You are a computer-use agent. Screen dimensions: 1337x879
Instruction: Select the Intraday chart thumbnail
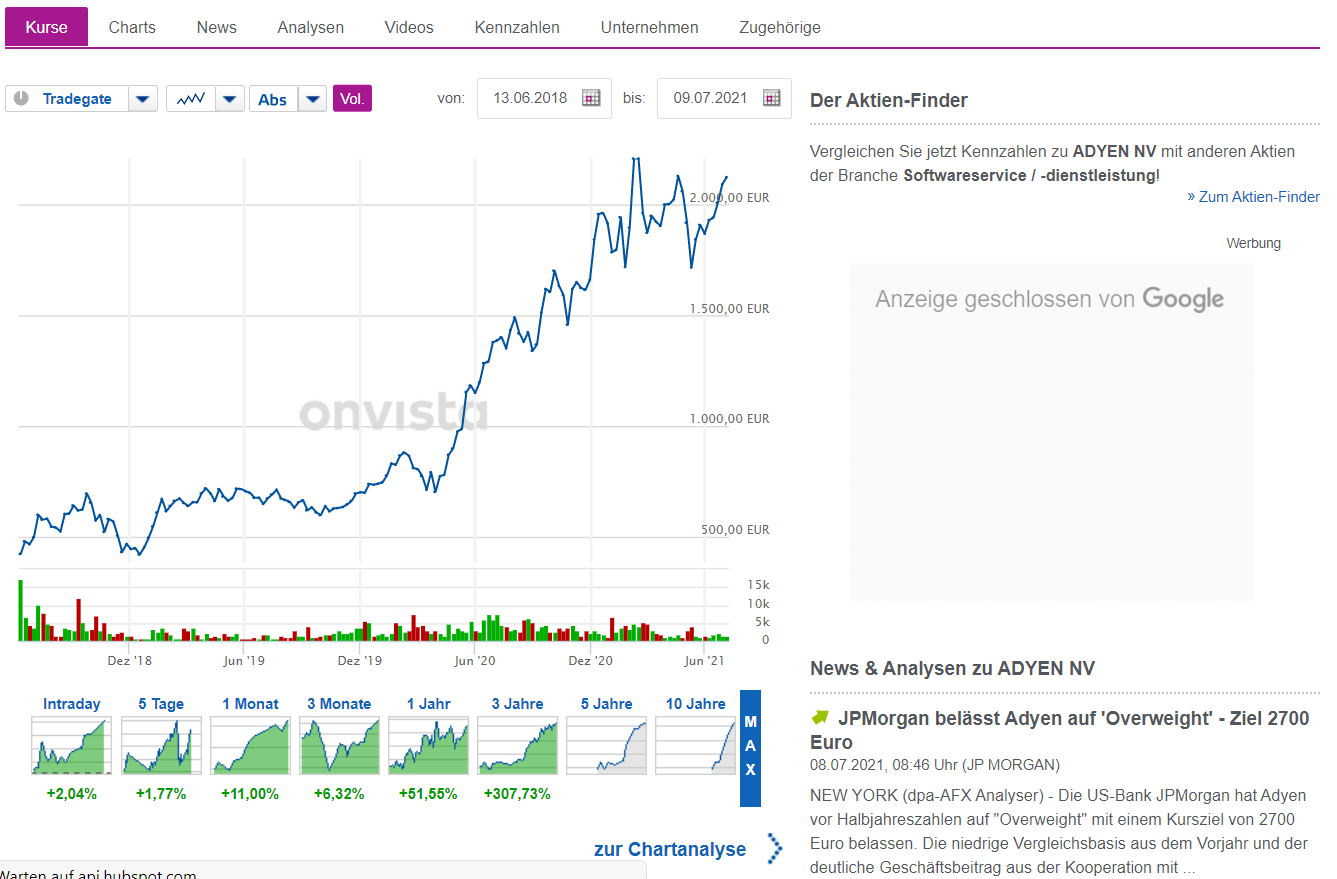click(70, 744)
